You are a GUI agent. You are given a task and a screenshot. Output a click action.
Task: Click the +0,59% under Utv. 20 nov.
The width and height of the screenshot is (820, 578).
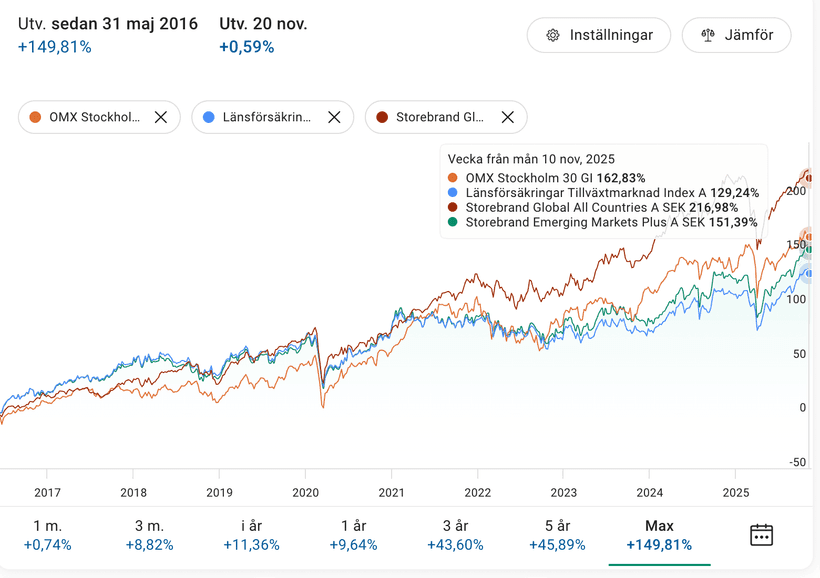click(246, 45)
